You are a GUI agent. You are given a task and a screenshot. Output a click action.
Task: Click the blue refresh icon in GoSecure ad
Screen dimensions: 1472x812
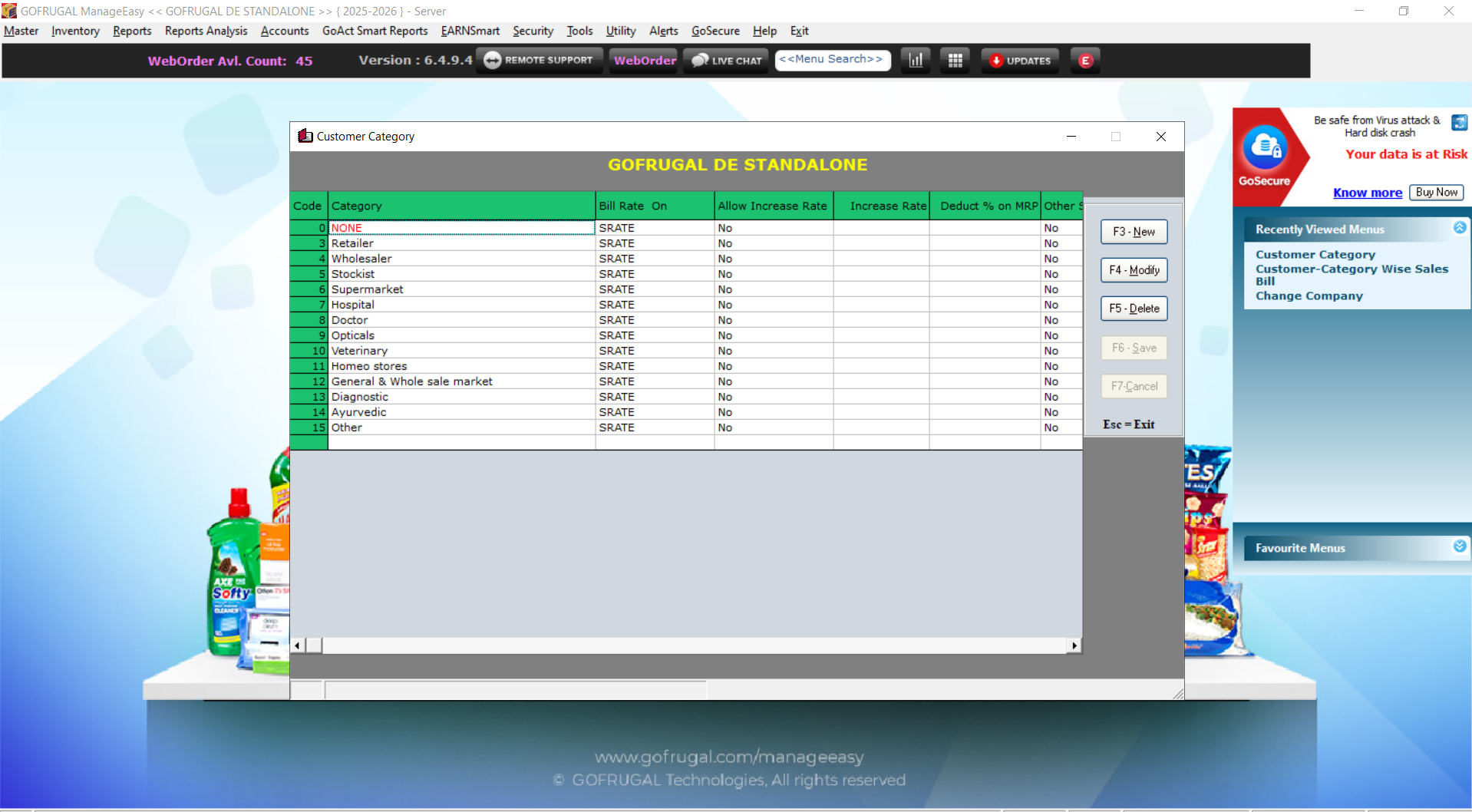[x=1459, y=122]
